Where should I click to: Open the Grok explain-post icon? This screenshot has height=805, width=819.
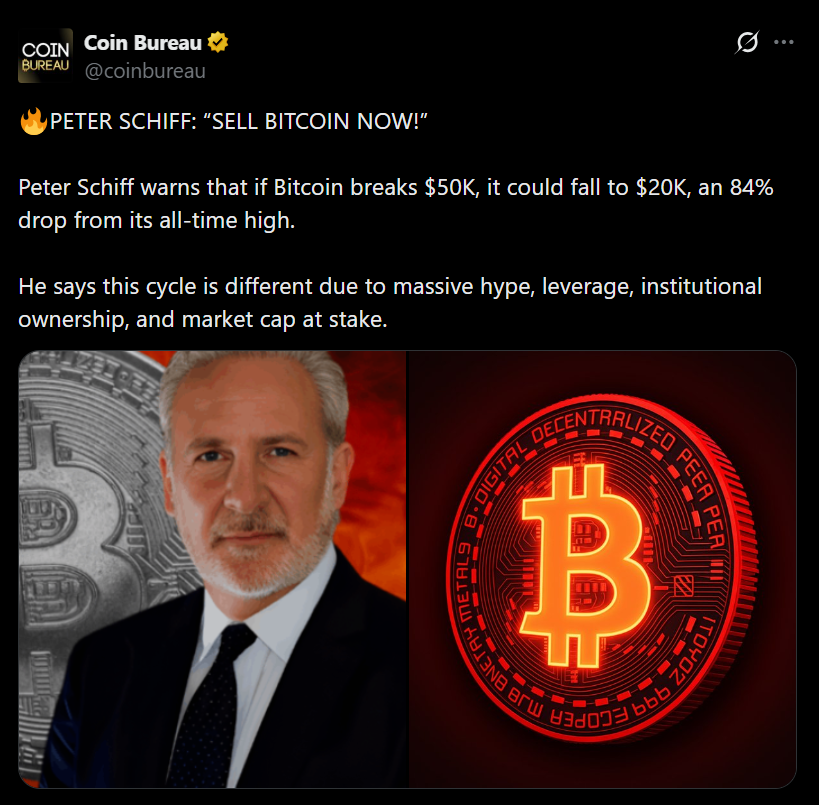(x=747, y=42)
